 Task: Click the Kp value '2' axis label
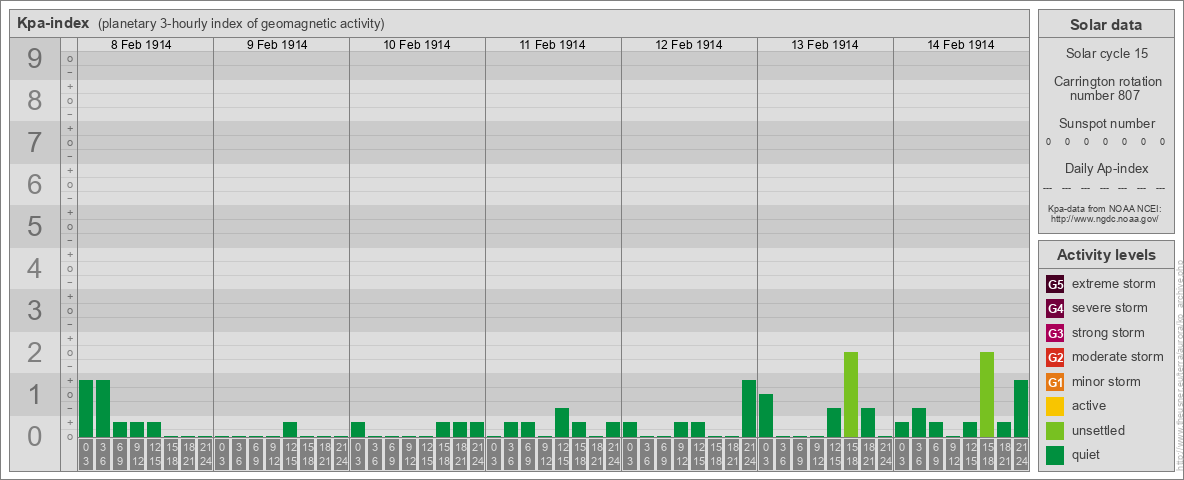pos(35,352)
